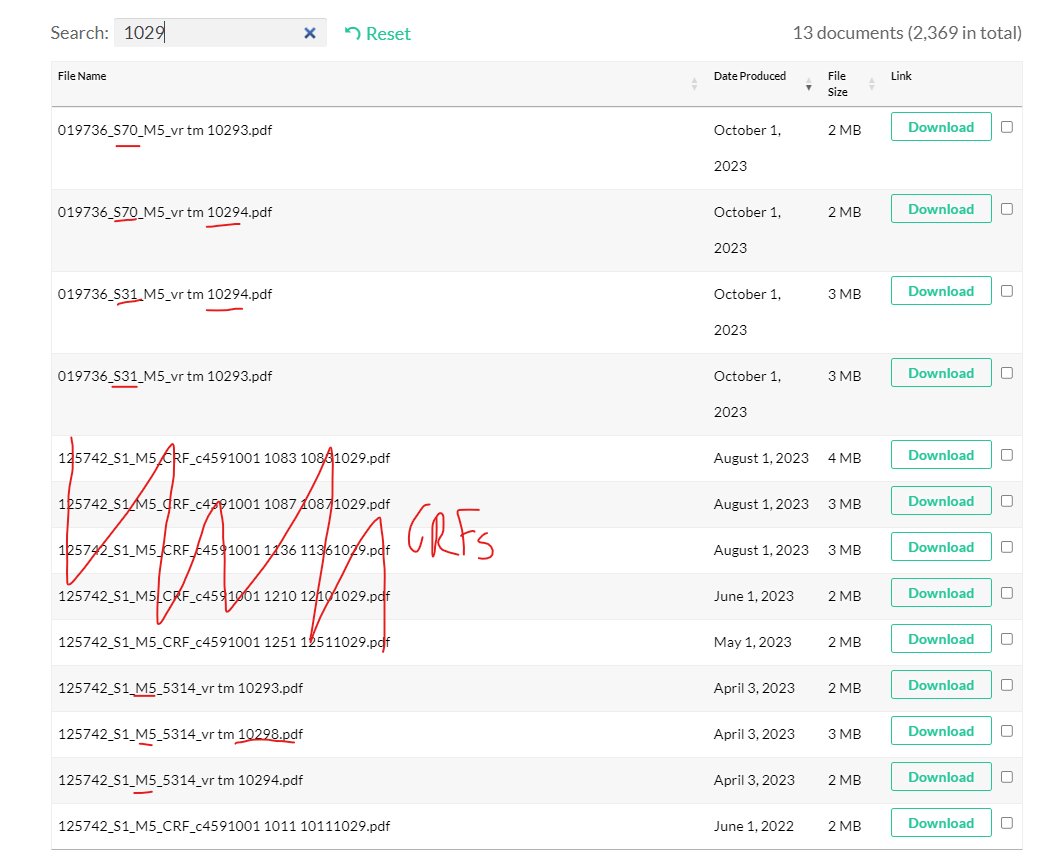This screenshot has width=1057, height=863.
Task: Click the File Name column header
Action: click(x=82, y=76)
